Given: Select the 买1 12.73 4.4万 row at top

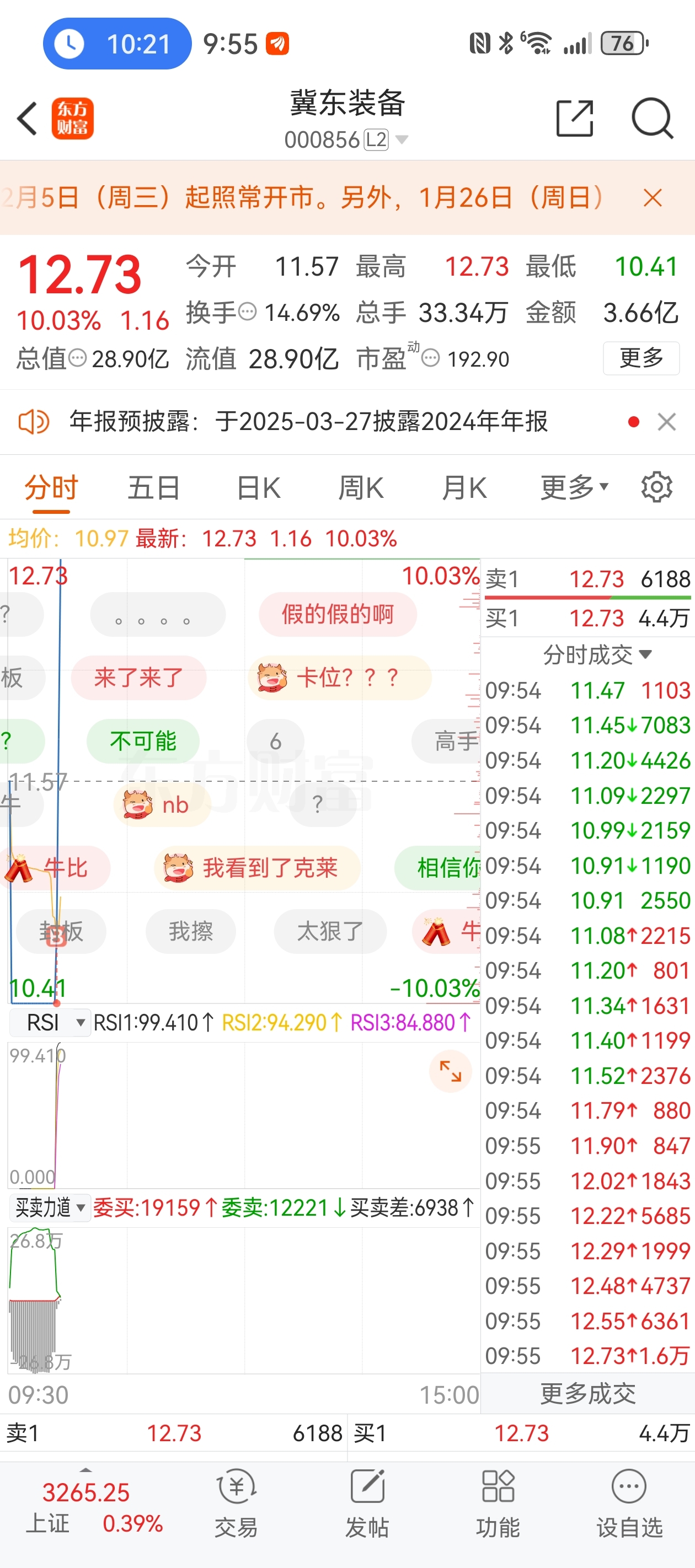Looking at the screenshot, I should (588, 619).
